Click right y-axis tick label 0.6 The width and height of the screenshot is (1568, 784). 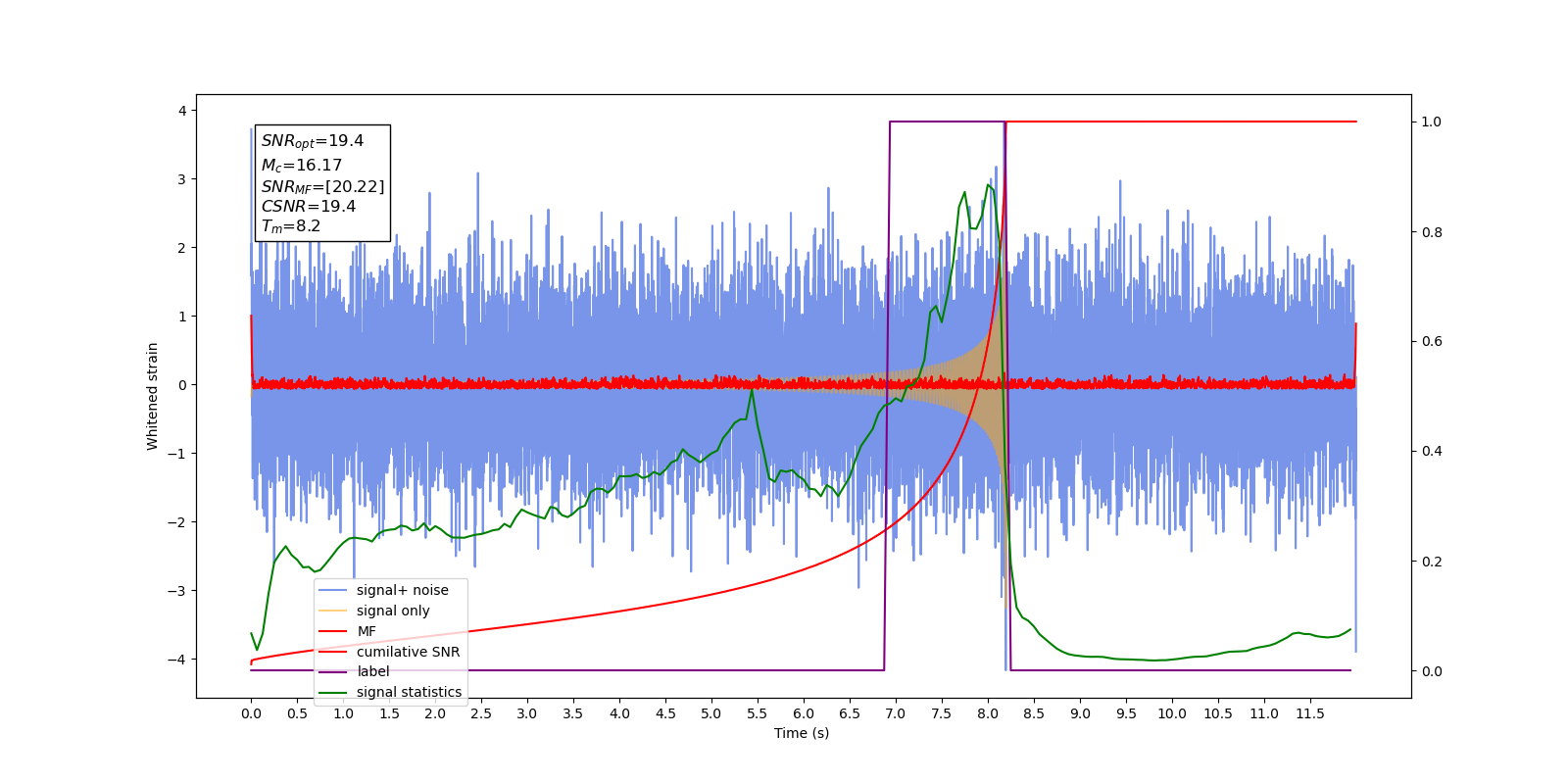pos(1431,342)
